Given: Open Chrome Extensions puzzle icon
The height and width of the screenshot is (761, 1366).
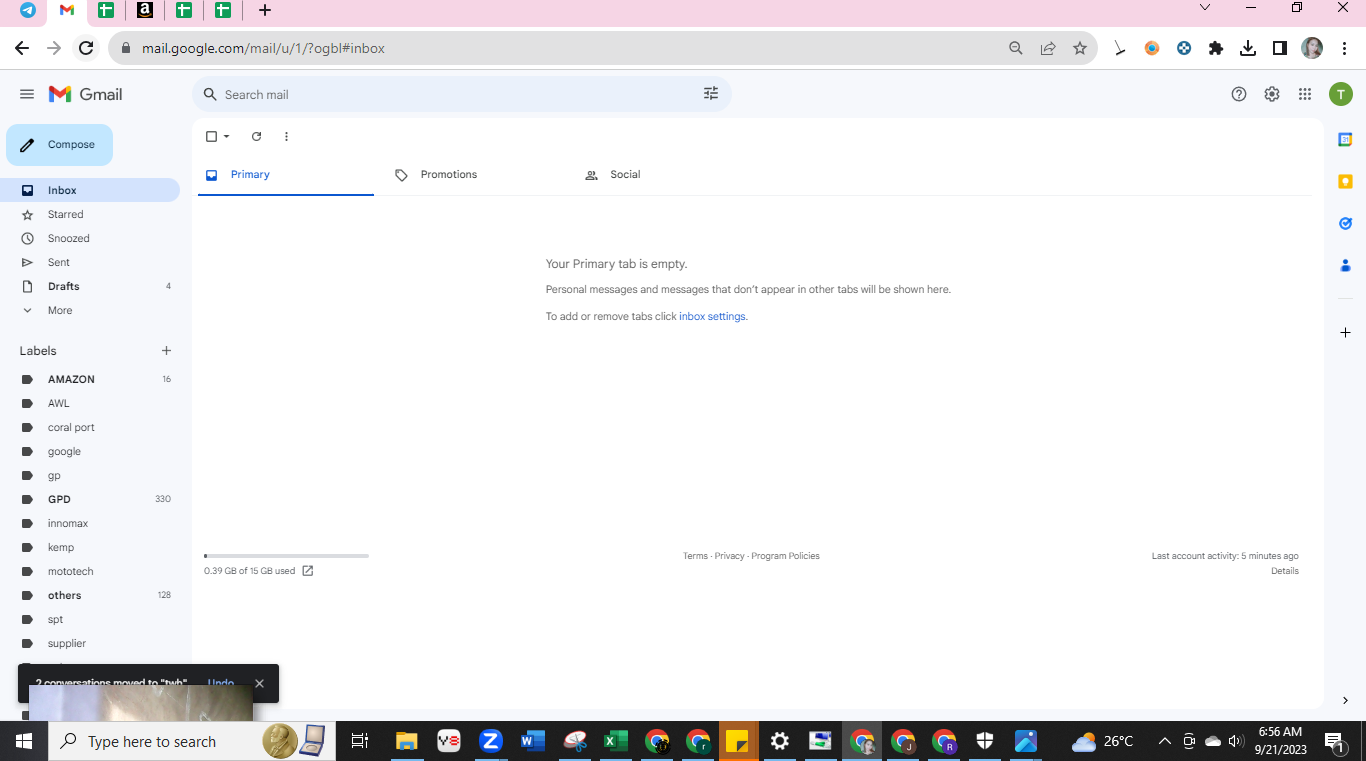Looking at the screenshot, I should tap(1216, 48).
